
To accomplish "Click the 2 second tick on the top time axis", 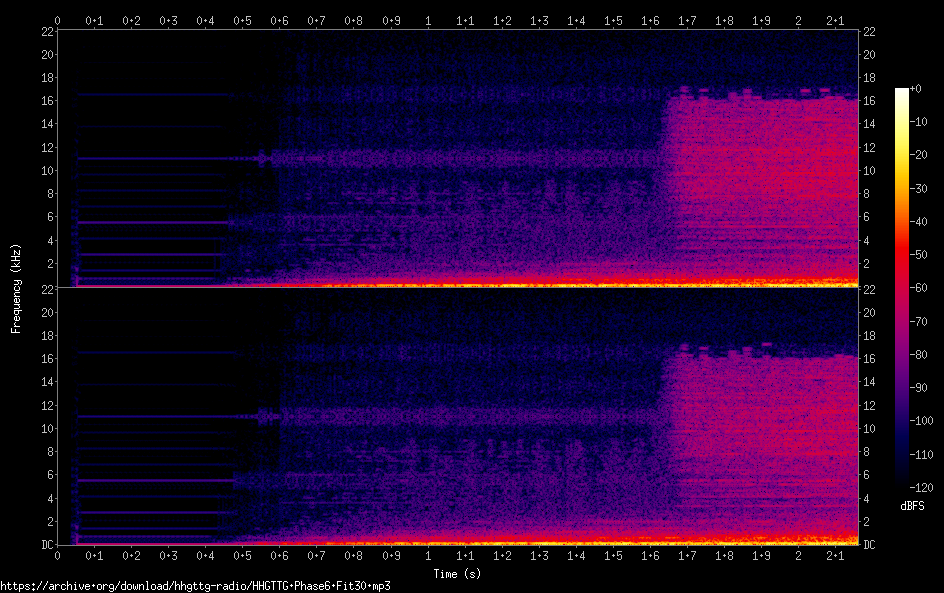I will tap(798, 19).
